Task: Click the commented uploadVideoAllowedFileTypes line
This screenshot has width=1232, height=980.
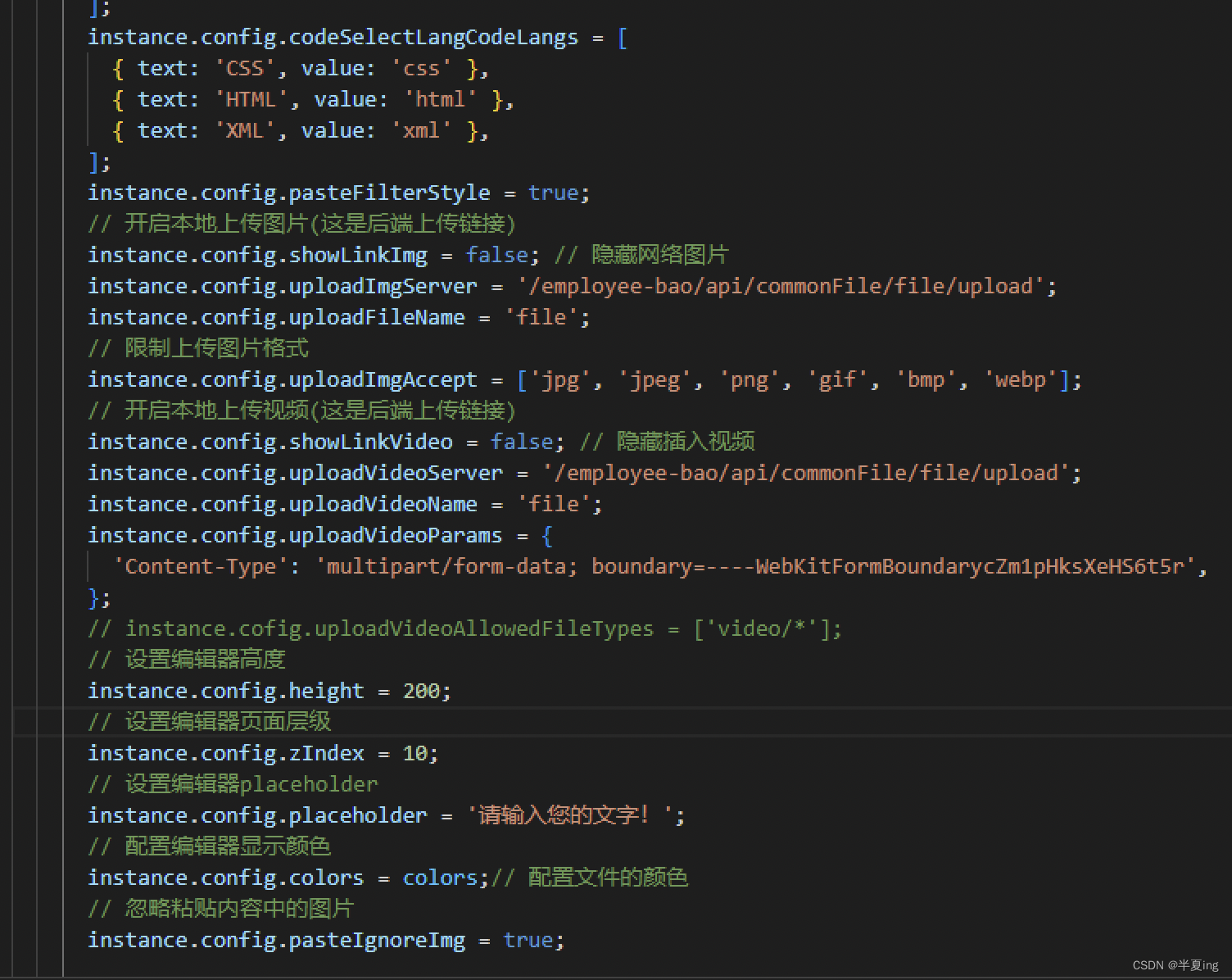Action: coord(465,629)
